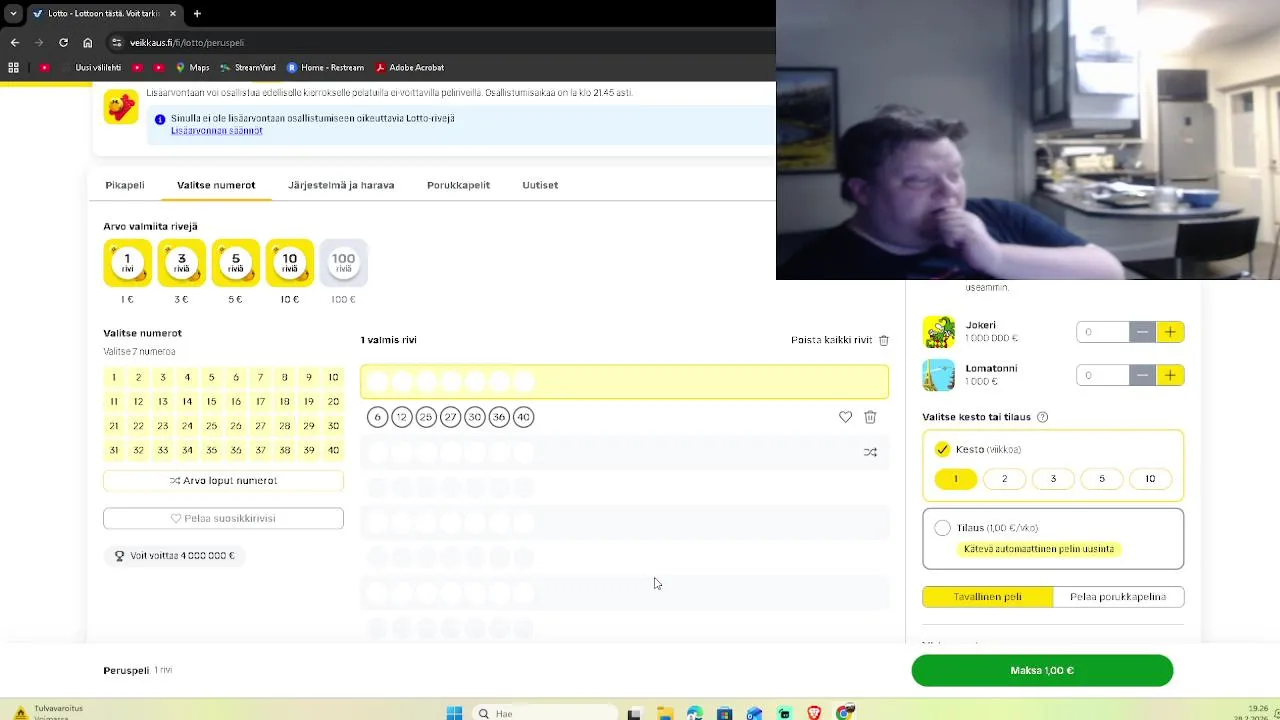
Task: Open the StreamYard bookmark
Action: click(x=247, y=67)
